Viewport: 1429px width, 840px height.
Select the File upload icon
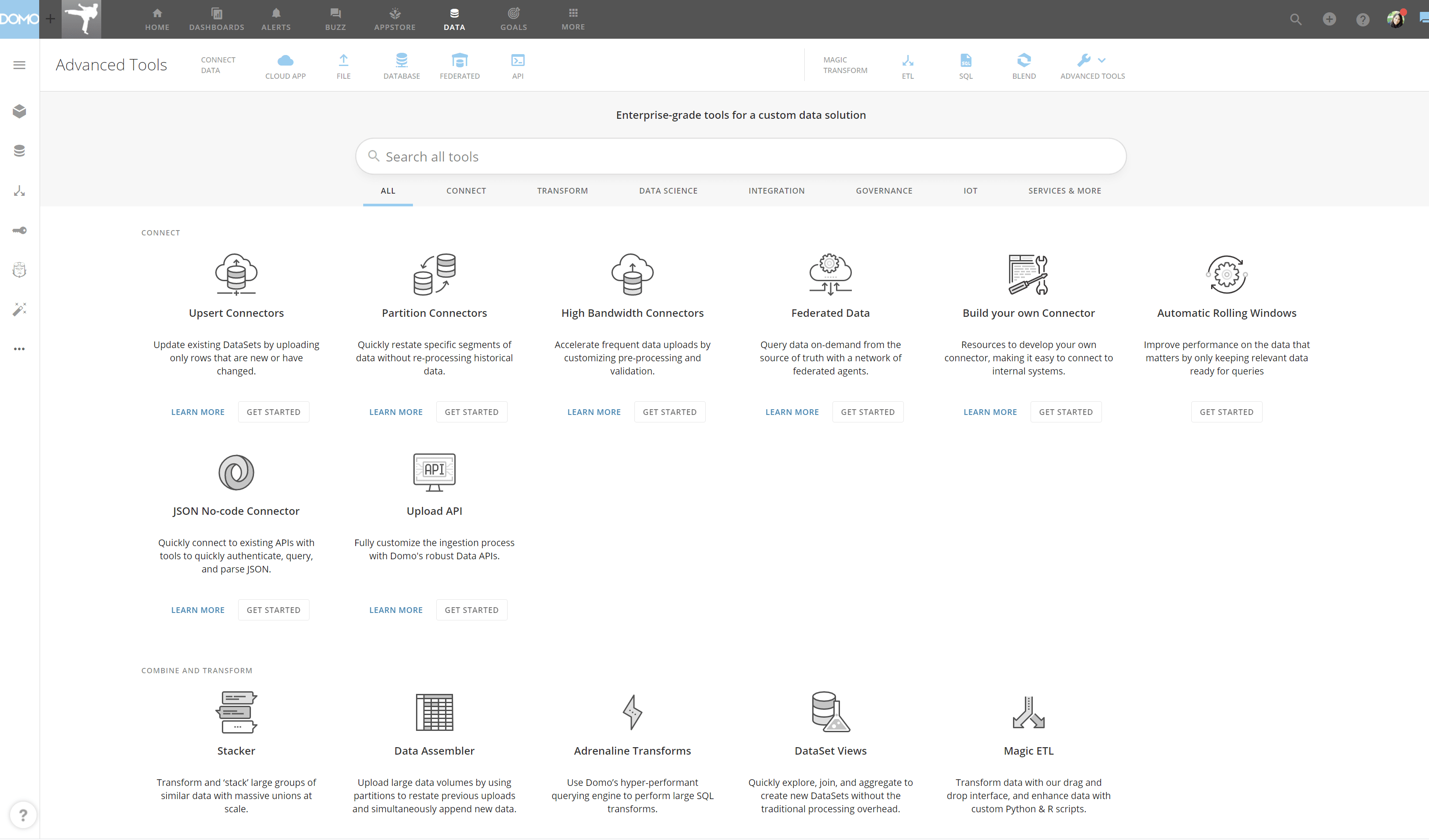[x=344, y=61]
